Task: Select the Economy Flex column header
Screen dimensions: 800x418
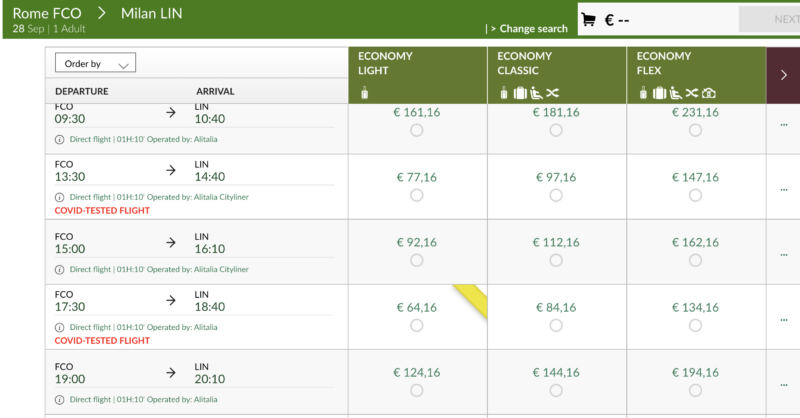Action: 663,64
